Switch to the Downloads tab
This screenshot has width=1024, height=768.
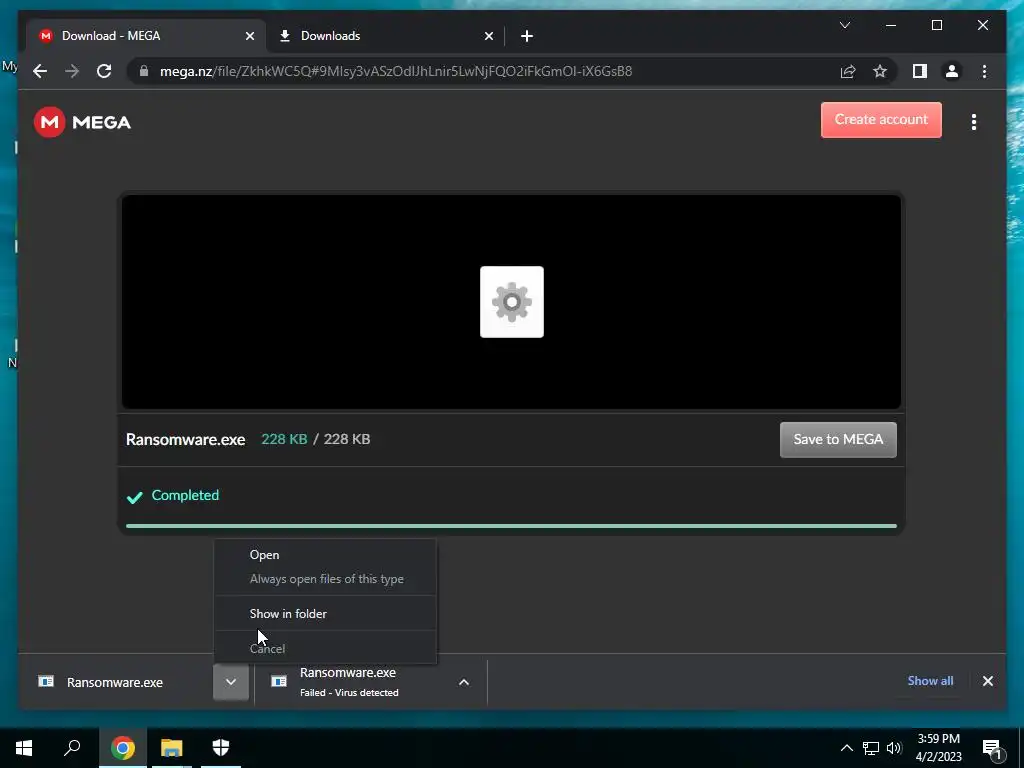(385, 36)
